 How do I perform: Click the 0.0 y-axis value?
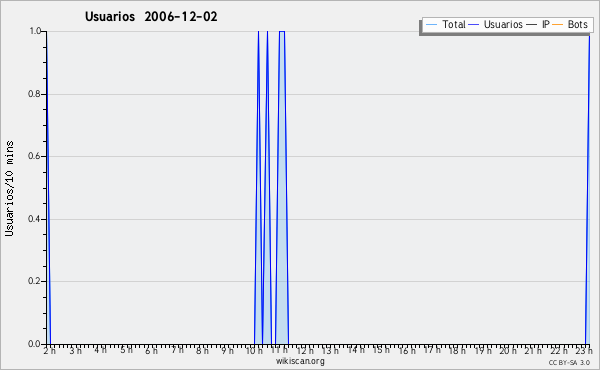pos(34,344)
